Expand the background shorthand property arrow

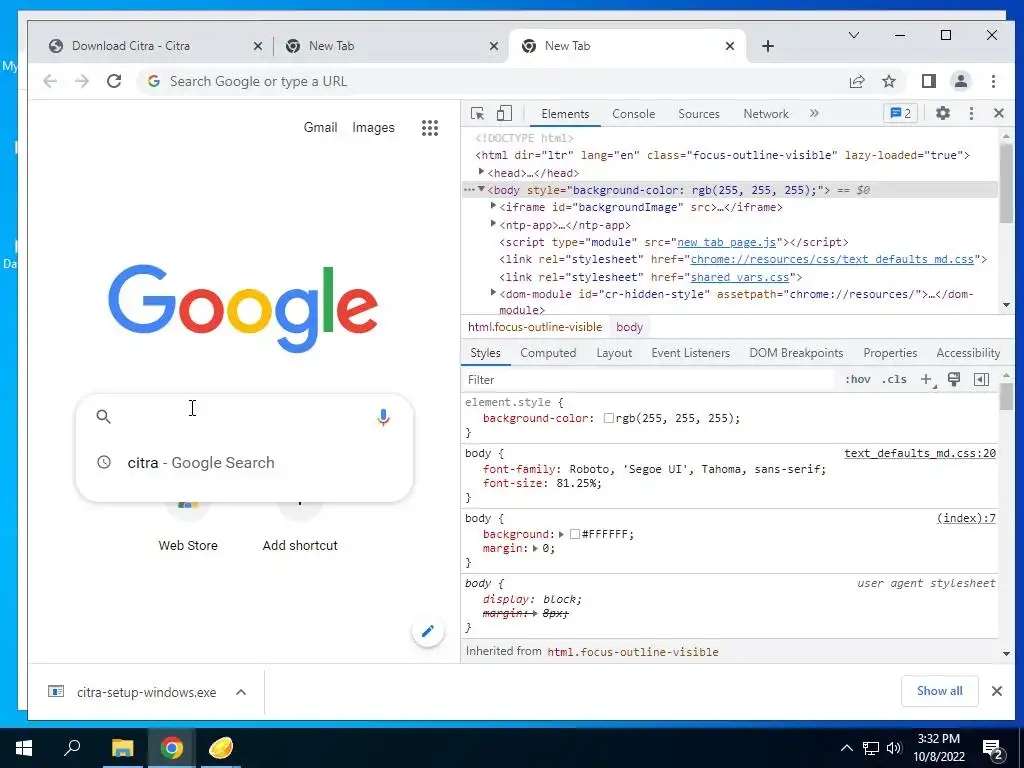click(x=561, y=534)
